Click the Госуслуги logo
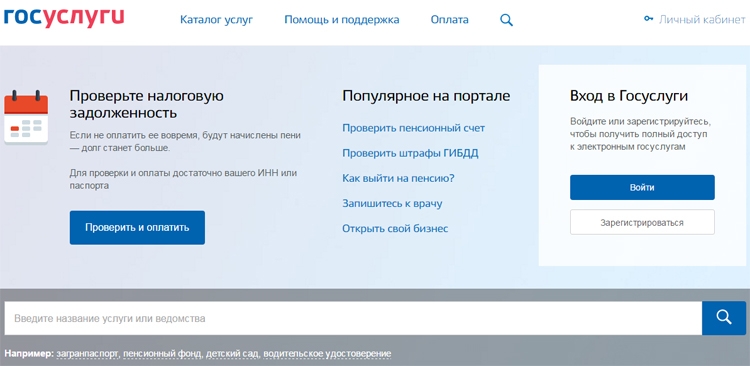Viewport: 750px width, 366px height. point(64,17)
